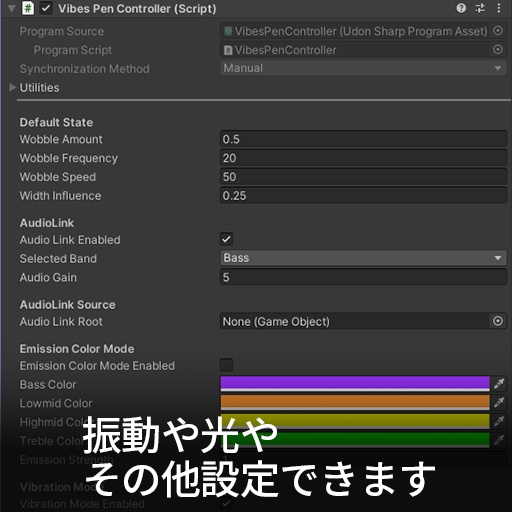Click the Wobble Frequency value field
Screen dimensions: 512x512
click(363, 158)
